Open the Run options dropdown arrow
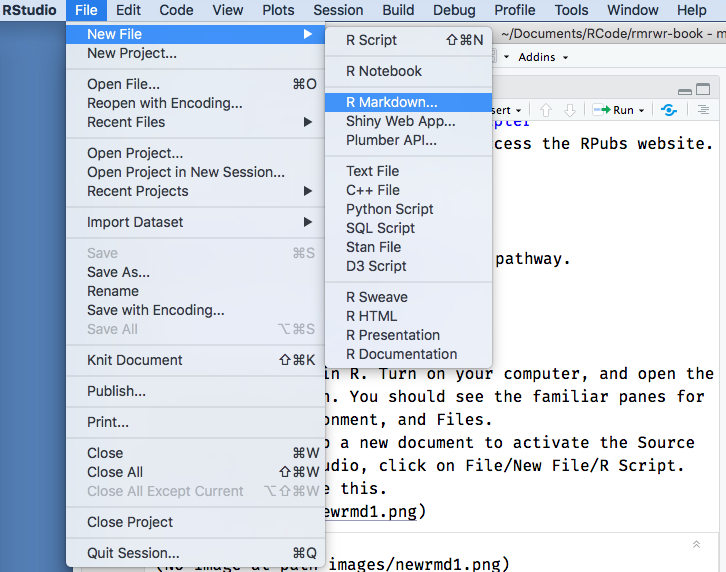Image resolution: width=726 pixels, height=572 pixels. coord(642,111)
